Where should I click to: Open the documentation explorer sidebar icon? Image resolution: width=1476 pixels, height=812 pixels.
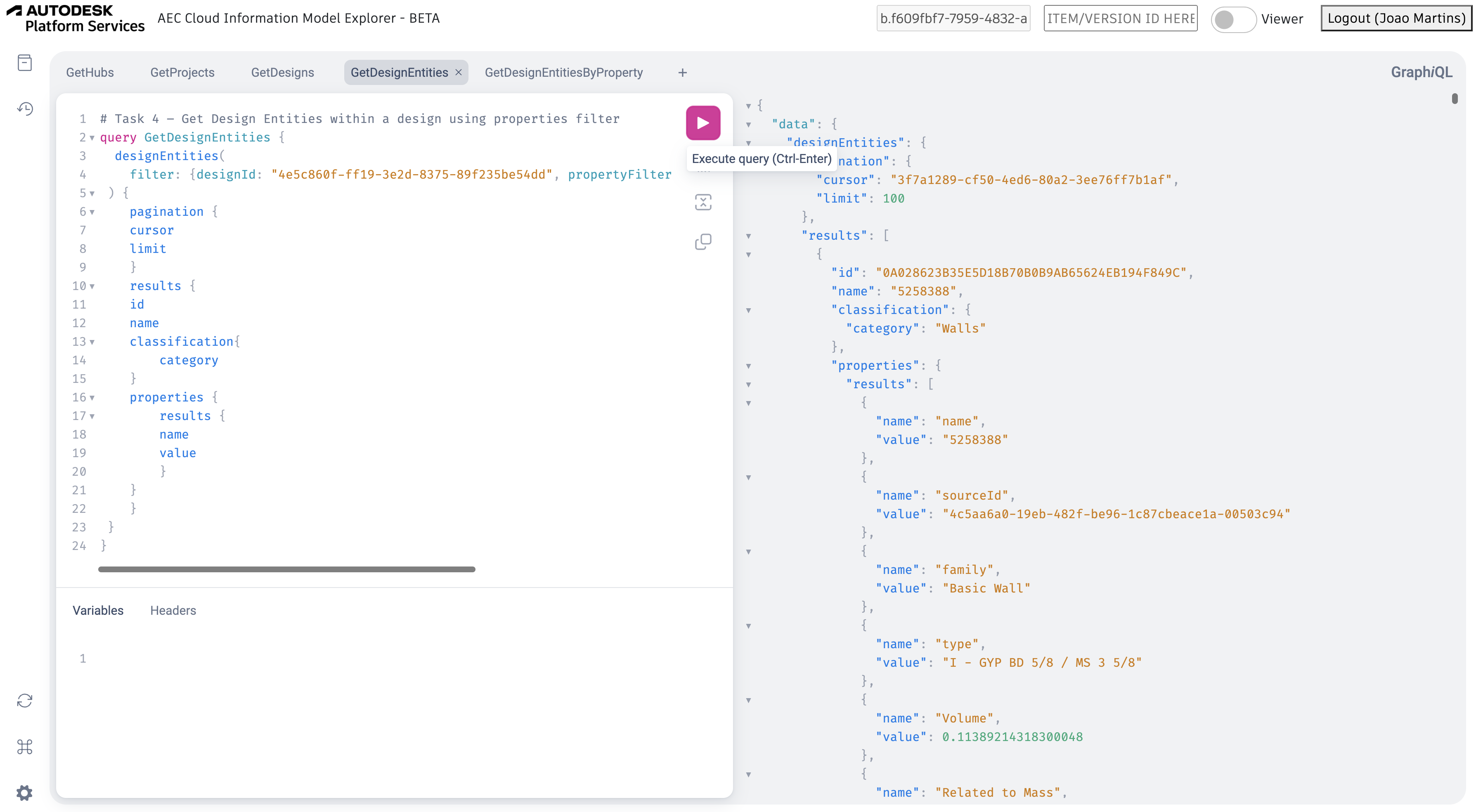[25, 62]
